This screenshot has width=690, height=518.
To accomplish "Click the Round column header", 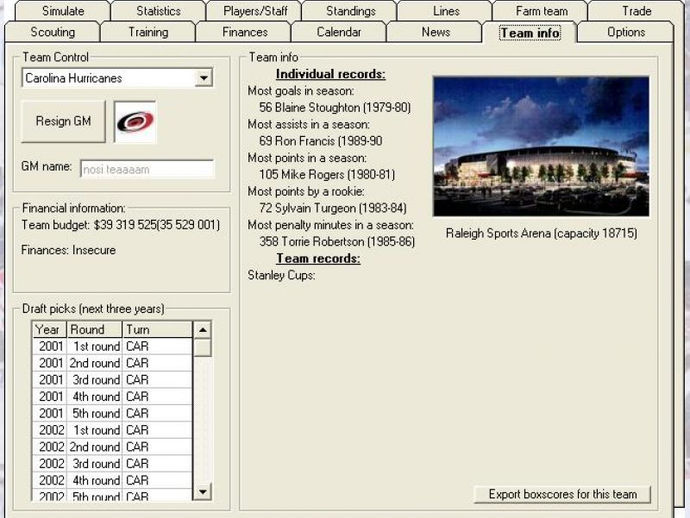I will (x=94, y=330).
